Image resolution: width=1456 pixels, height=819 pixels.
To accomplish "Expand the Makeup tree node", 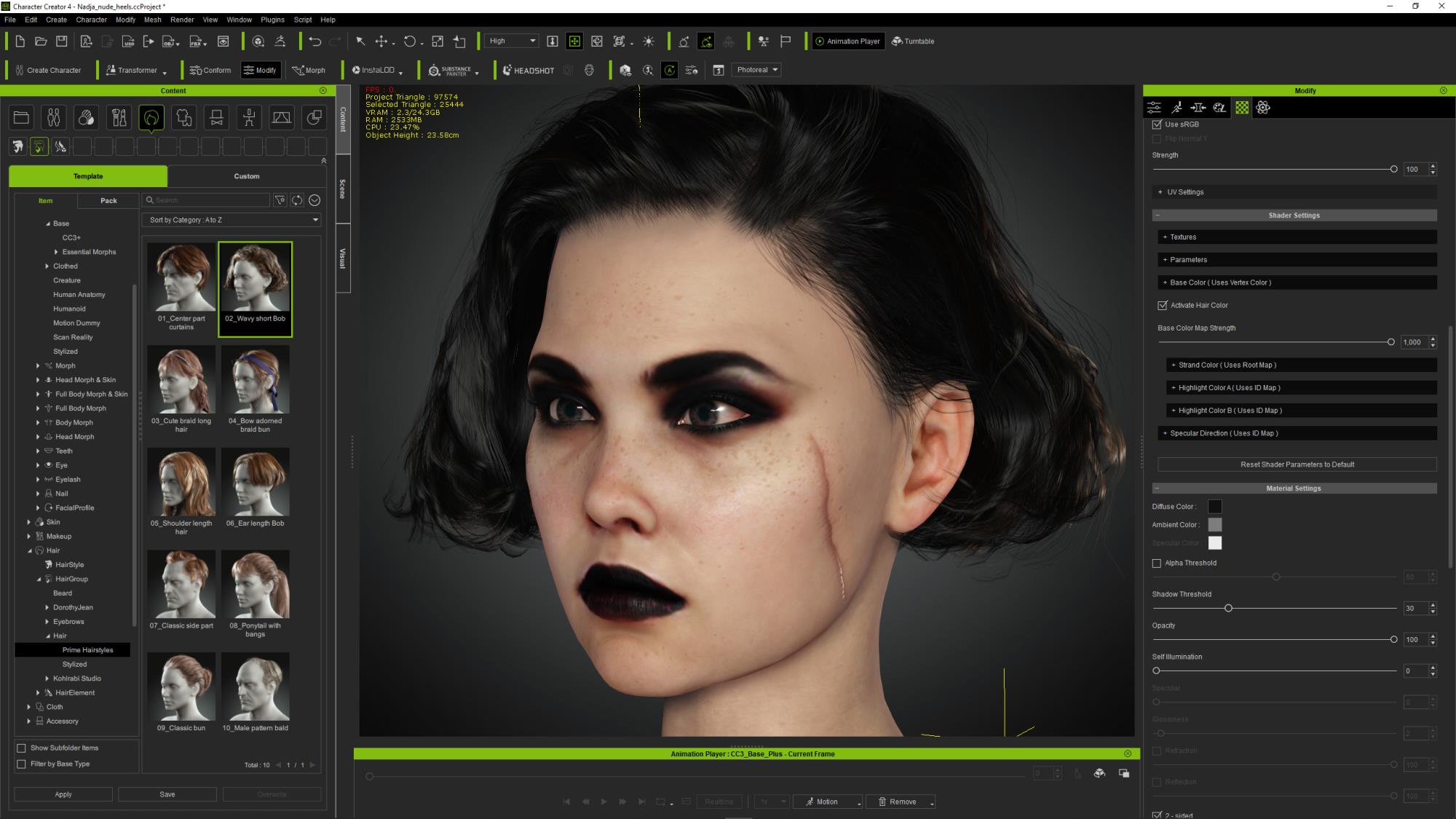I will [28, 537].
